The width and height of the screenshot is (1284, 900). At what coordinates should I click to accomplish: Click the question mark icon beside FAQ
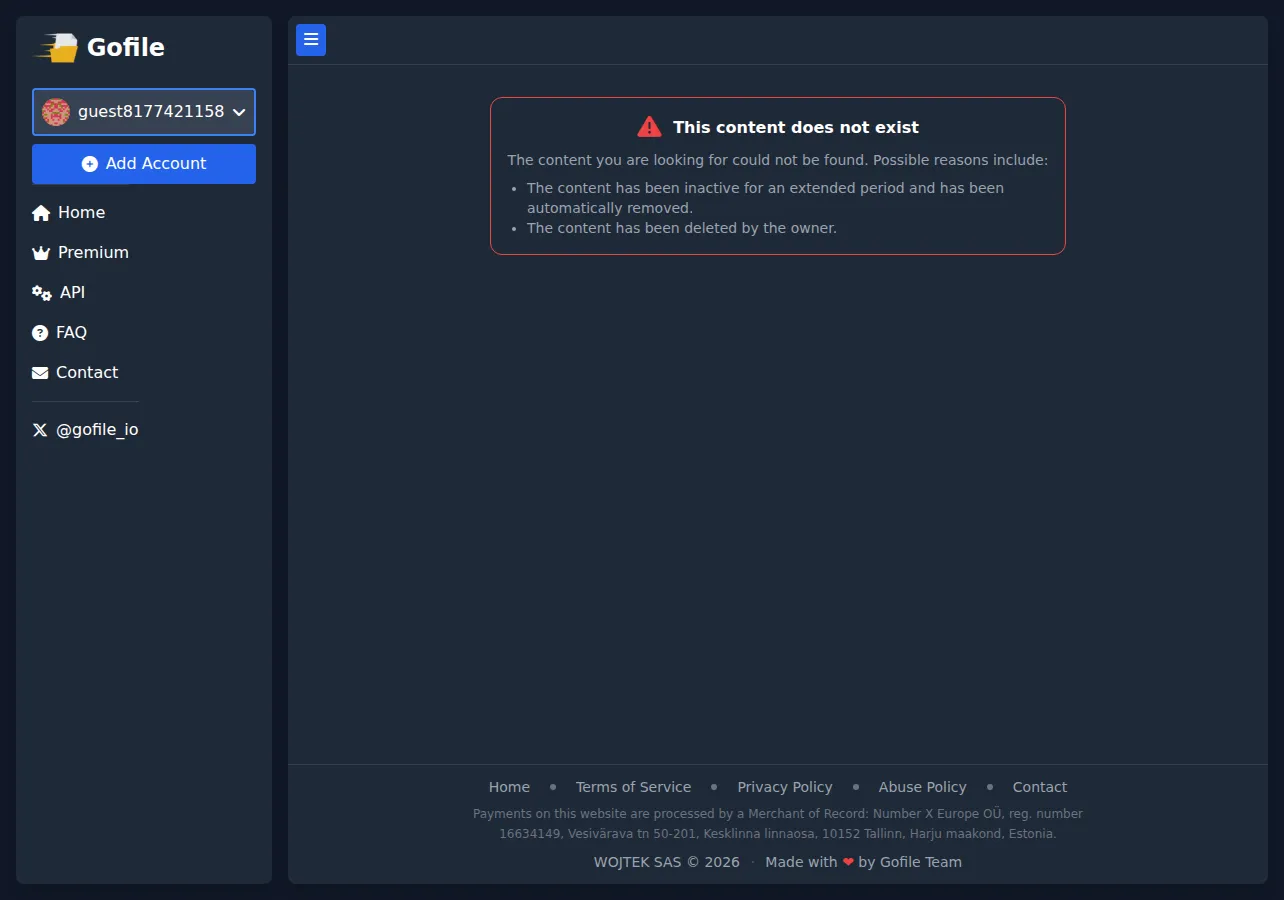40,333
